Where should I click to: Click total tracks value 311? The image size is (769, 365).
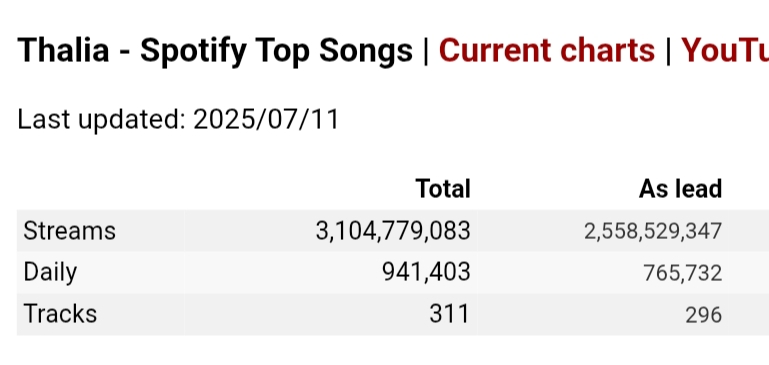(x=449, y=314)
